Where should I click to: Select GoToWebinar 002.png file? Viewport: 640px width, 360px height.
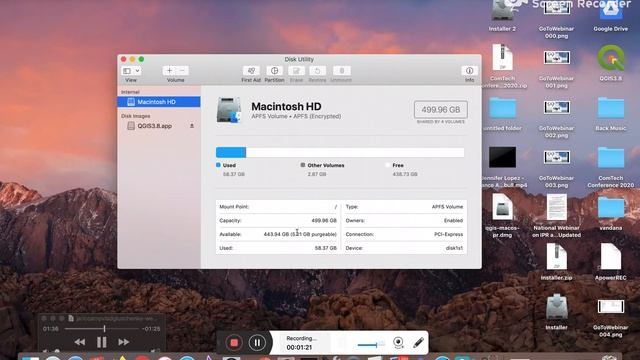556,118
